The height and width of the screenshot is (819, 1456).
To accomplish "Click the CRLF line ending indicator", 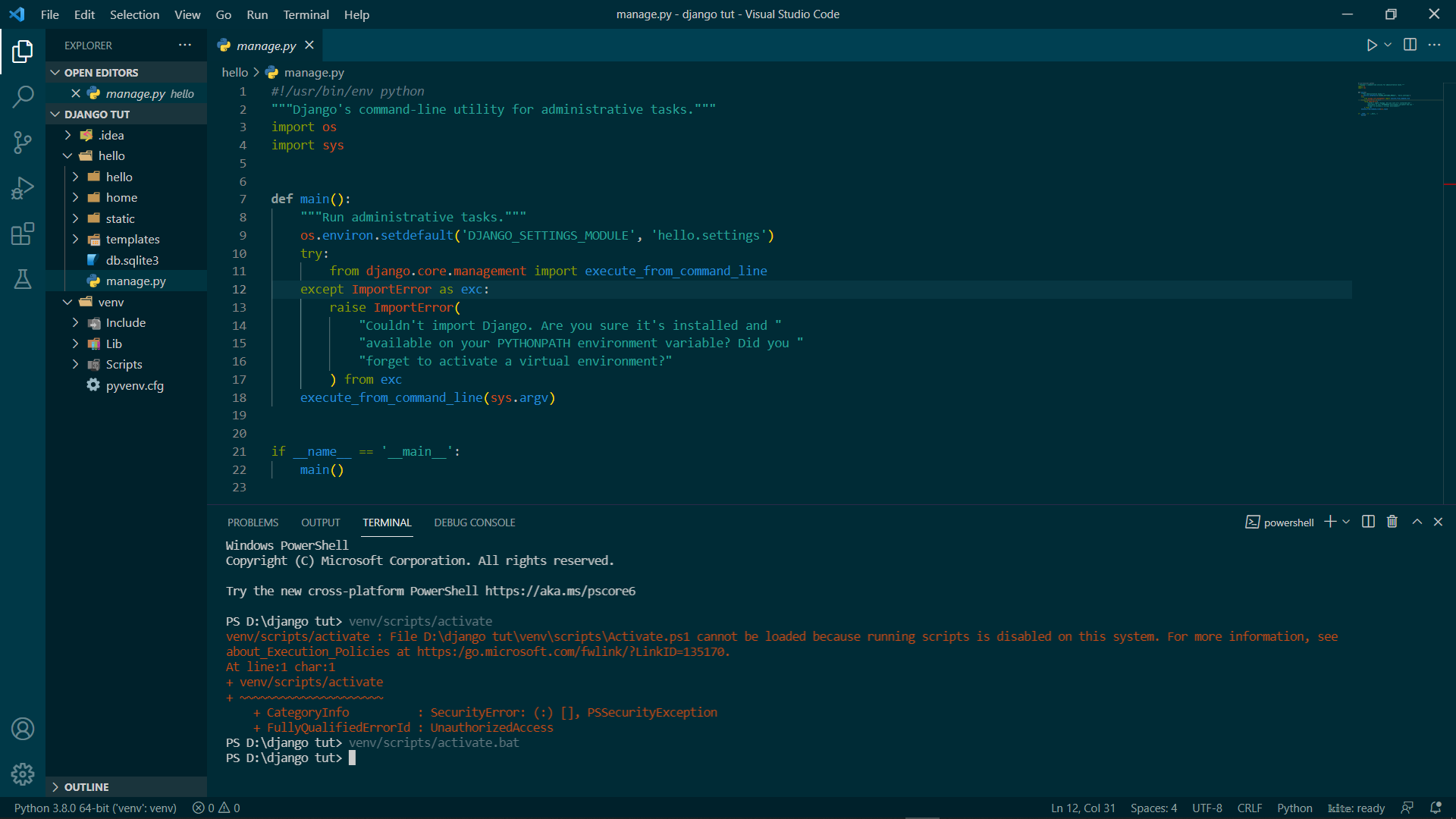I will tap(1249, 808).
